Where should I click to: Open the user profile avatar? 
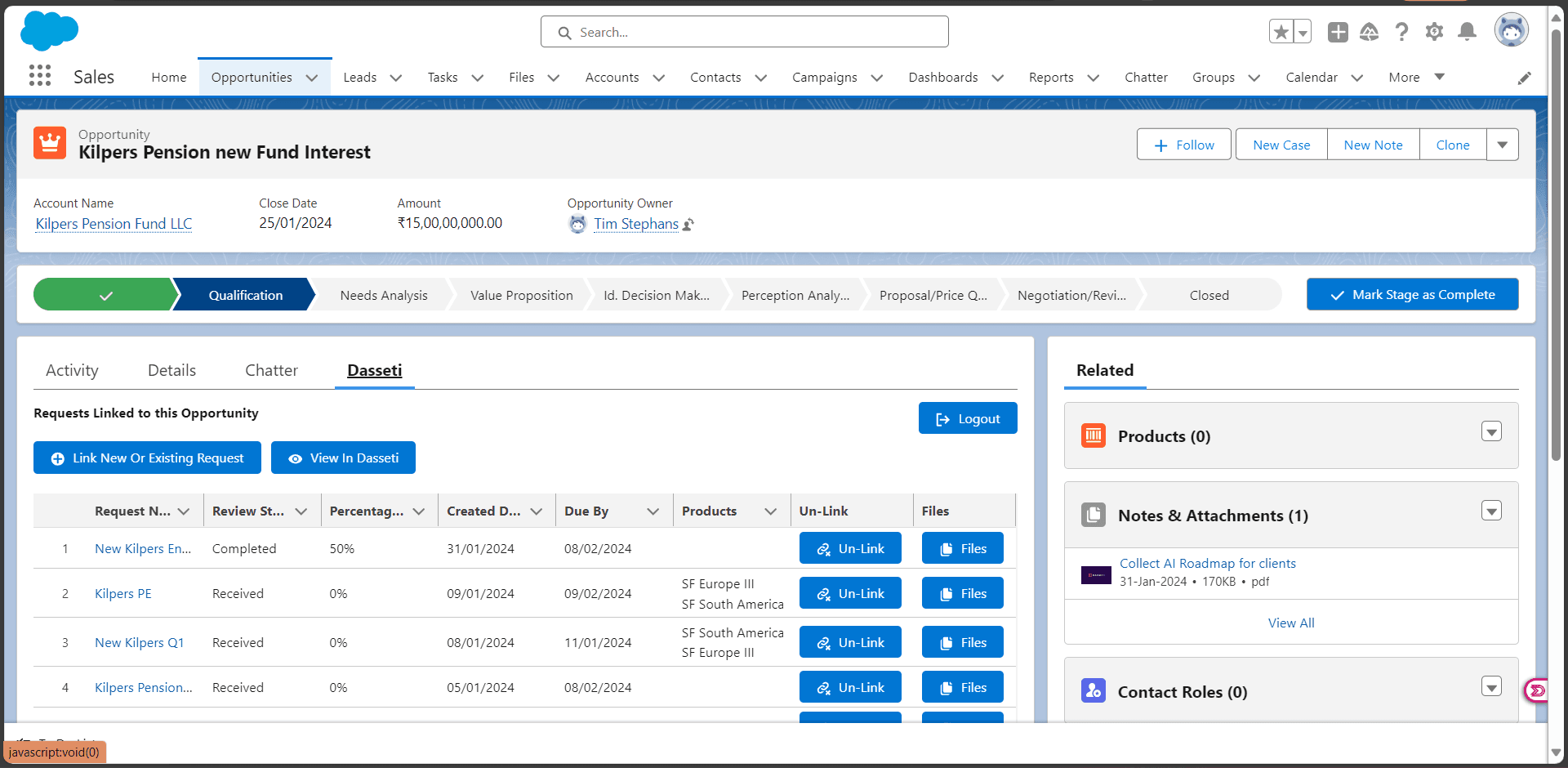click(x=1511, y=30)
